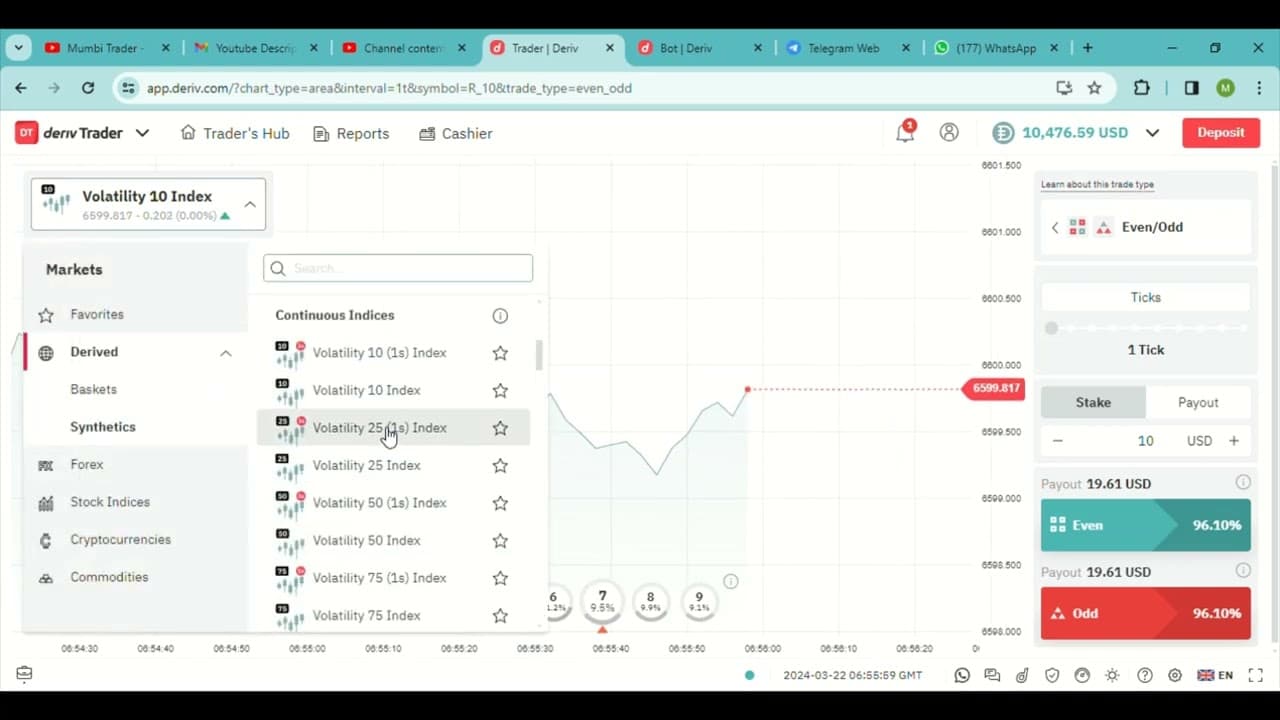Click Deriv logo icon in footer
The image size is (1280, 720).
(x=1022, y=675)
